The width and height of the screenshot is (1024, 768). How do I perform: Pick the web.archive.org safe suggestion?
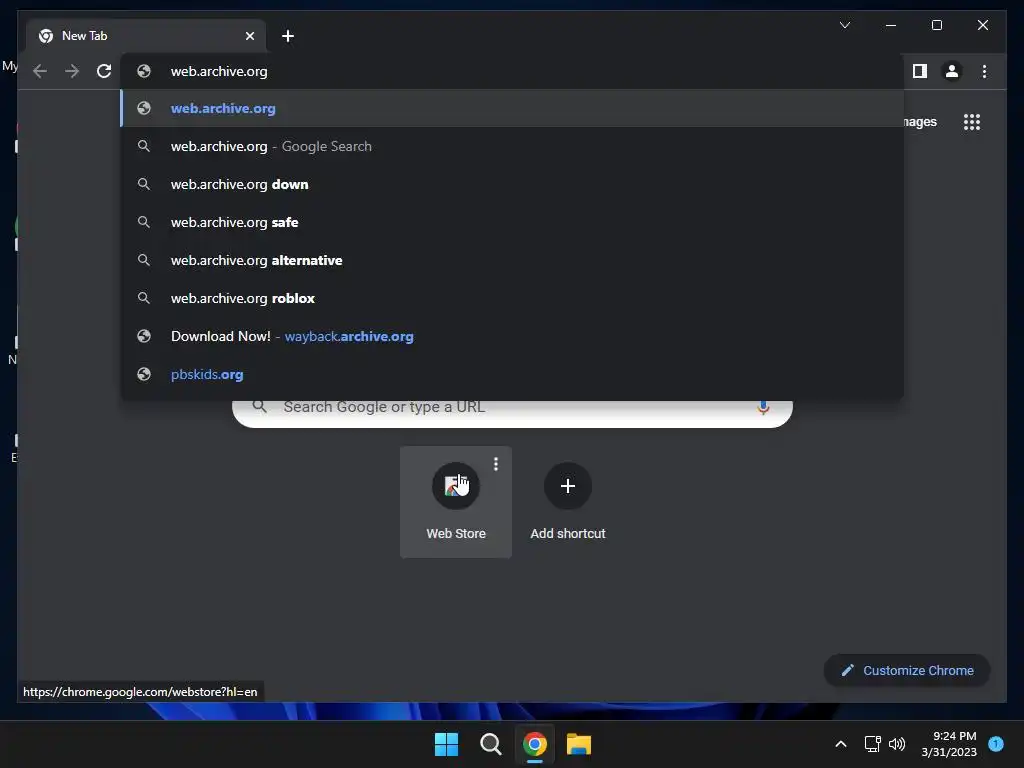click(x=512, y=222)
